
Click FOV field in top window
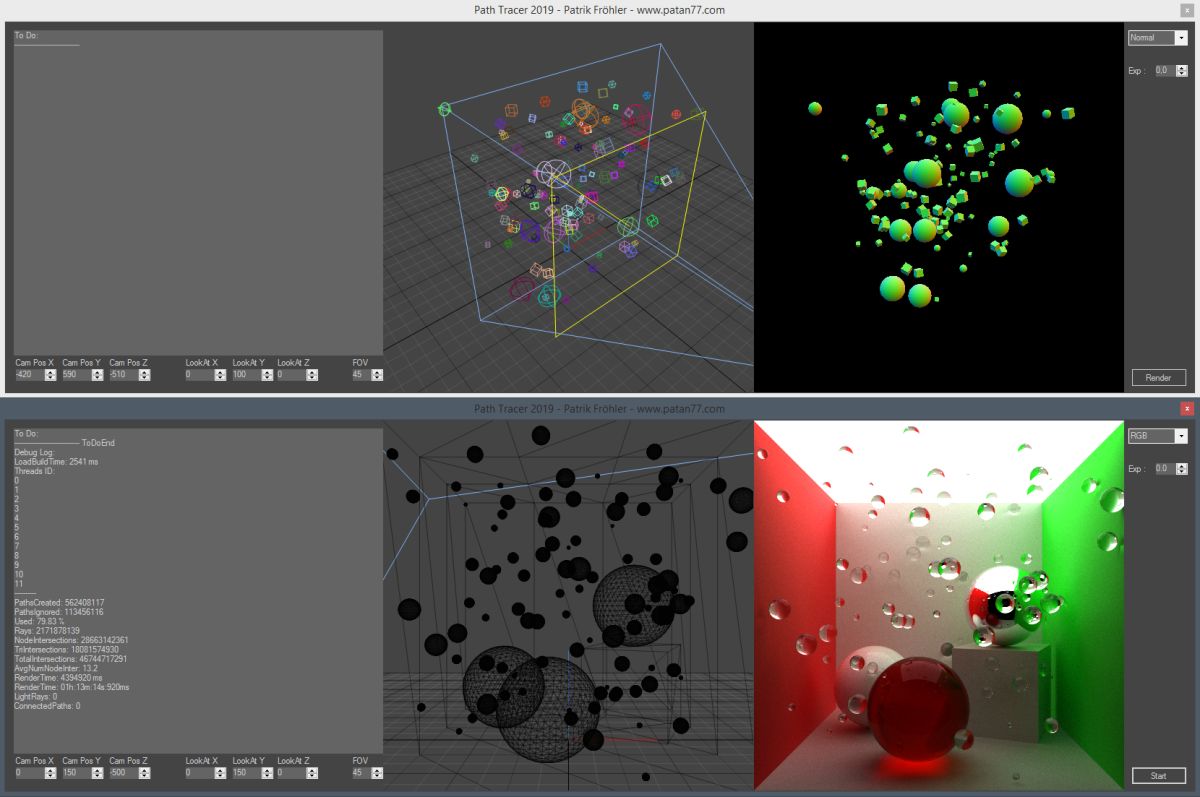pyautogui.click(x=361, y=375)
